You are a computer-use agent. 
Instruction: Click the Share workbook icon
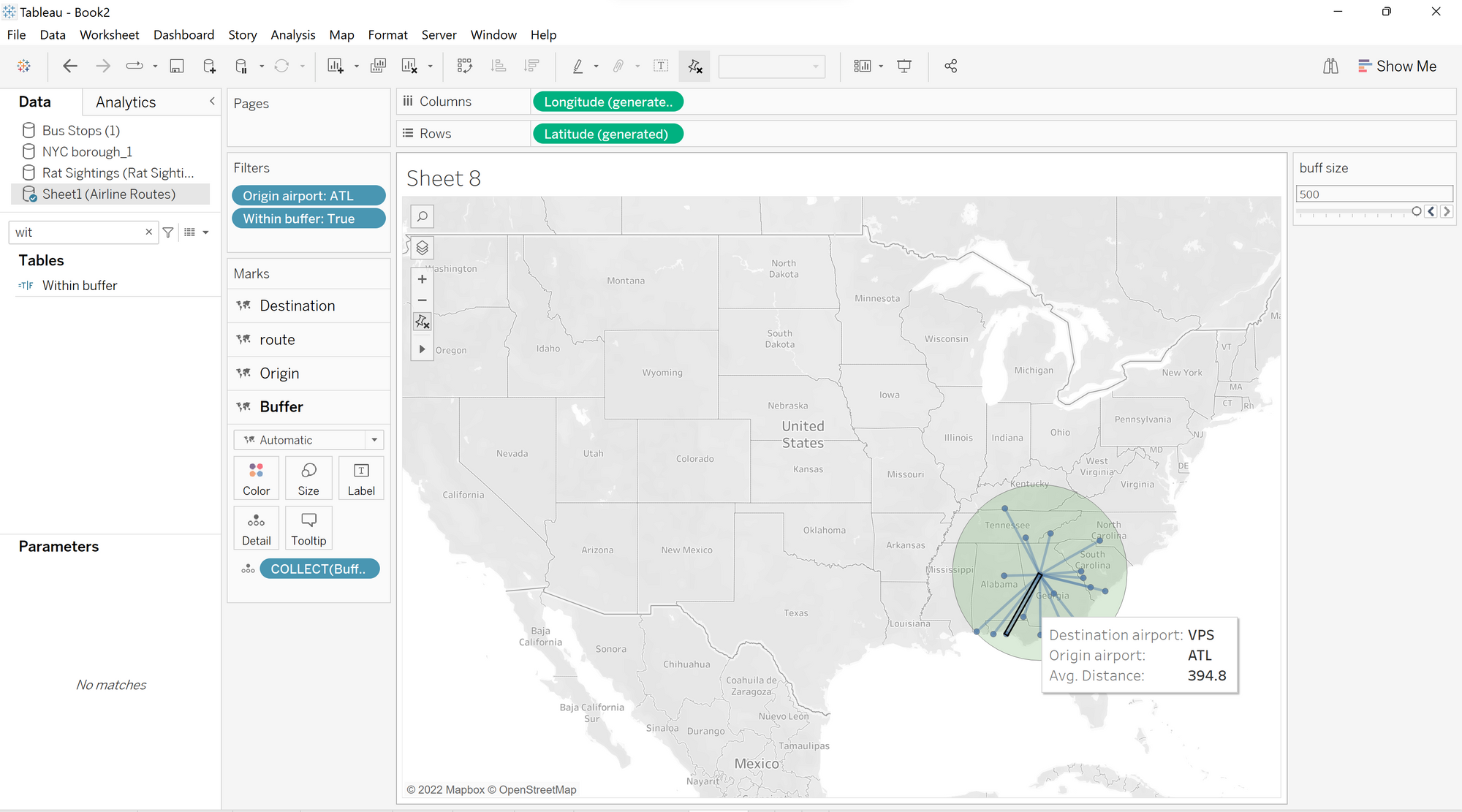(950, 66)
